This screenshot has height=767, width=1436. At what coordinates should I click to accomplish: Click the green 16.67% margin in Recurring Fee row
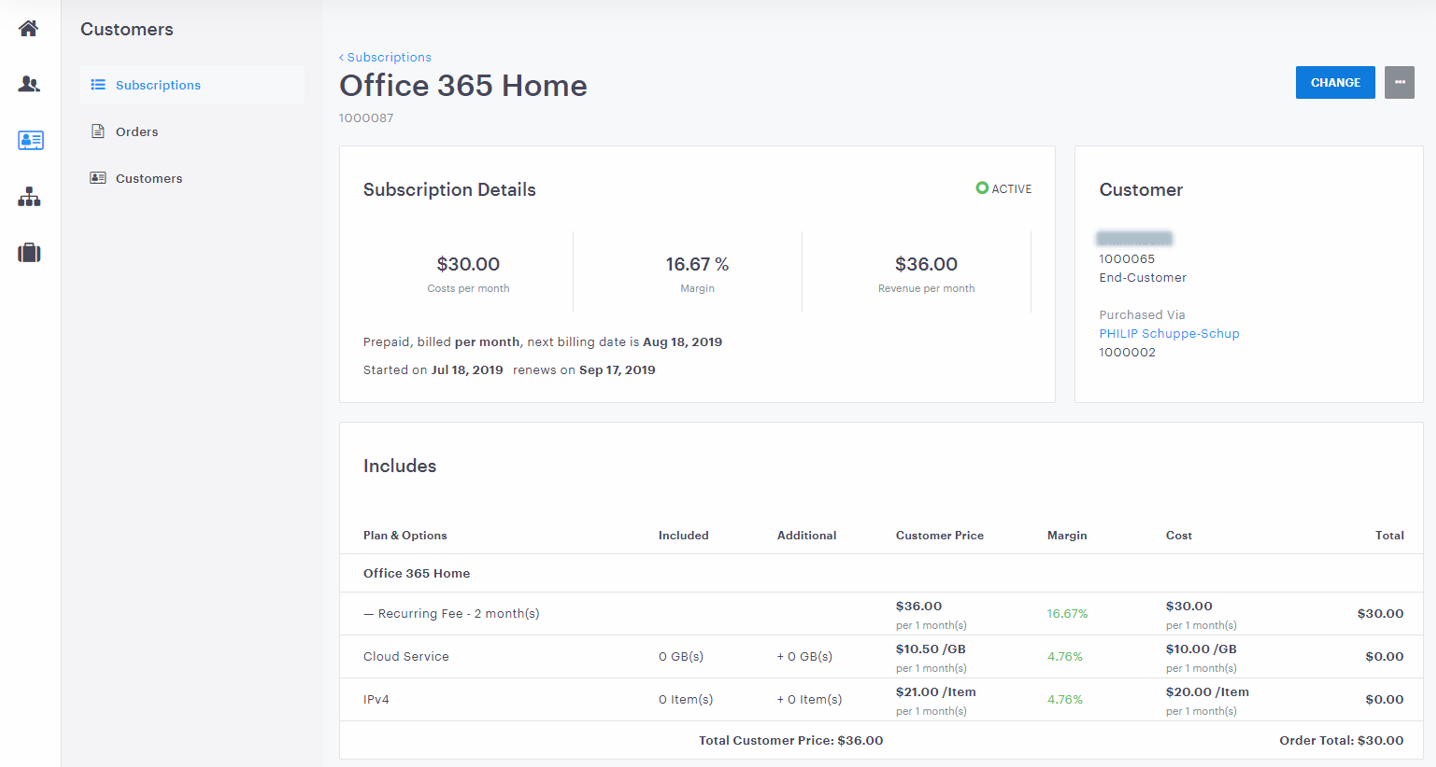[x=1067, y=613]
